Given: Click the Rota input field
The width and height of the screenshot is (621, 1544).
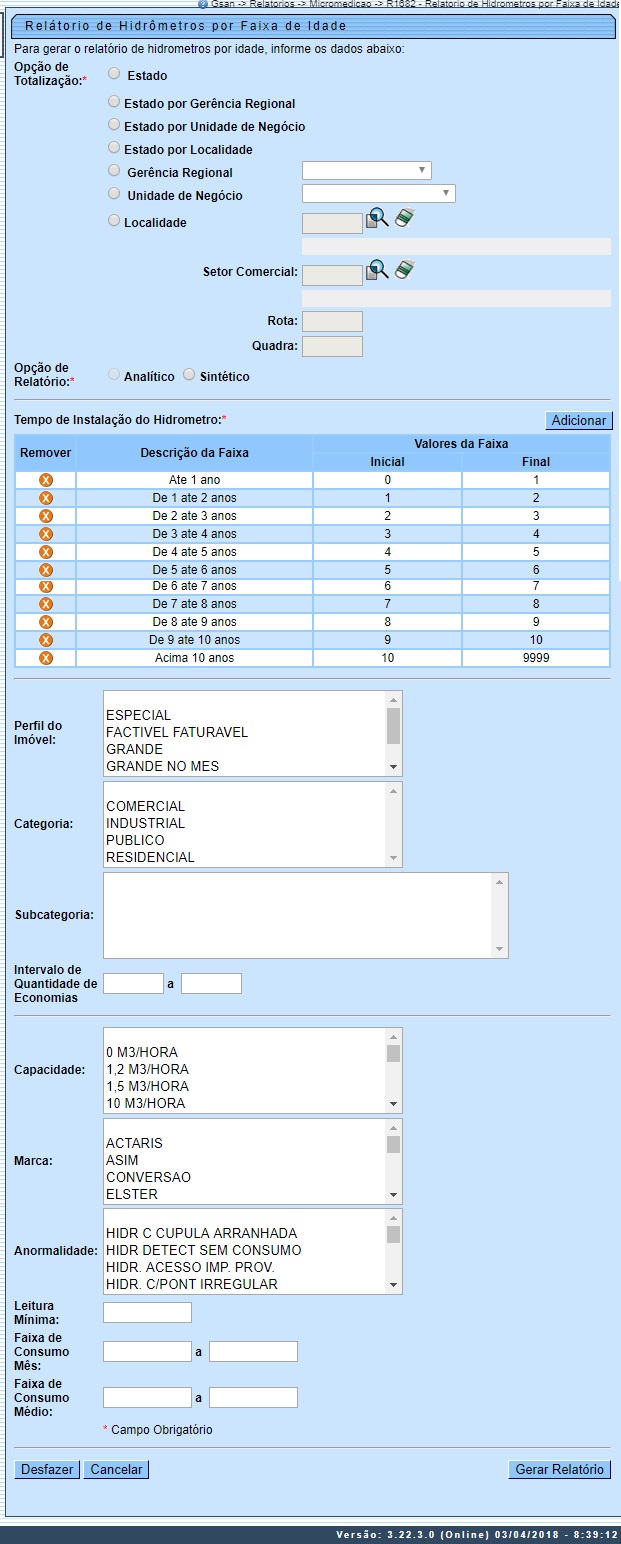Looking at the screenshot, I should pos(332,321).
